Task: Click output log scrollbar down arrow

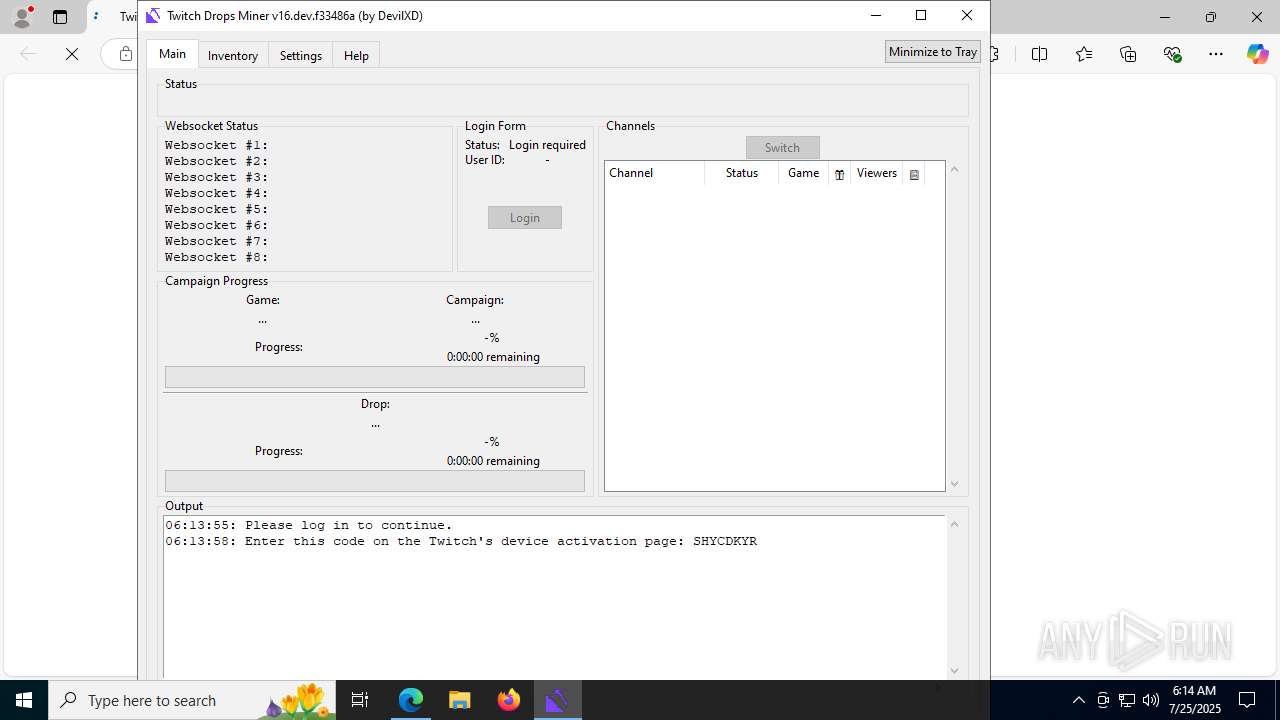Action: pos(954,671)
